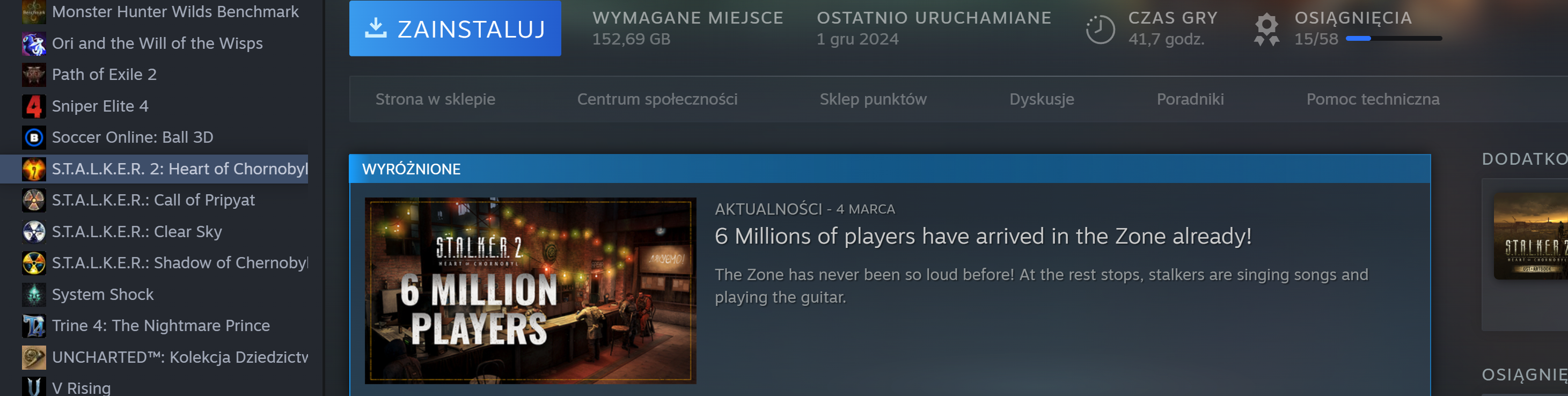This screenshot has height=396, width=1568.
Task: Click the Sniper Elite 4 red icon
Action: 33,106
